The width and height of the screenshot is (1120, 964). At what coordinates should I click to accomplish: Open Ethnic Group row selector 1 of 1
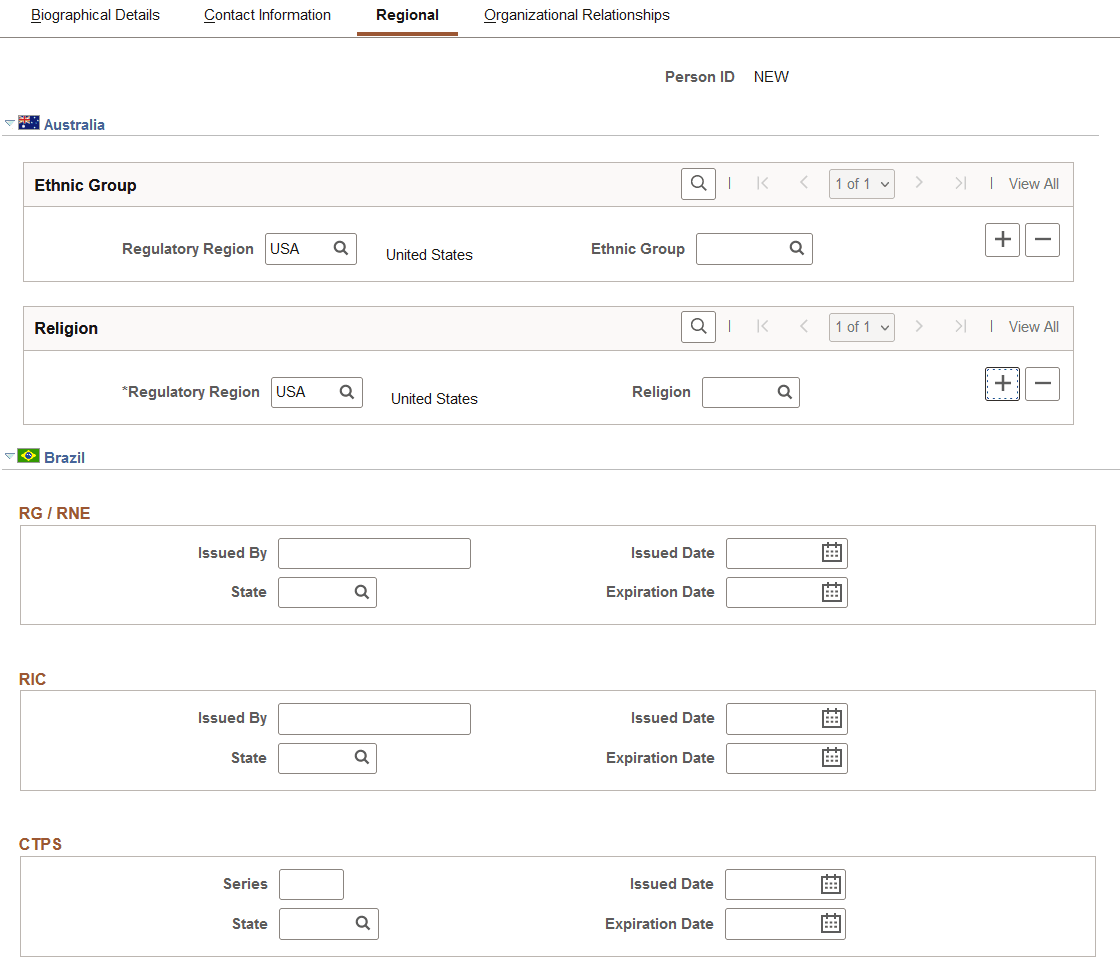click(x=861, y=184)
